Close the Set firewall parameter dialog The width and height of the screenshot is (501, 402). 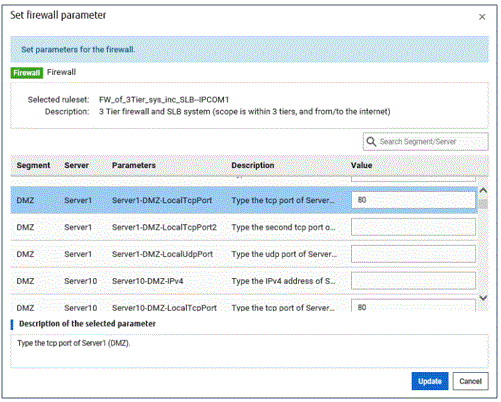tap(482, 17)
